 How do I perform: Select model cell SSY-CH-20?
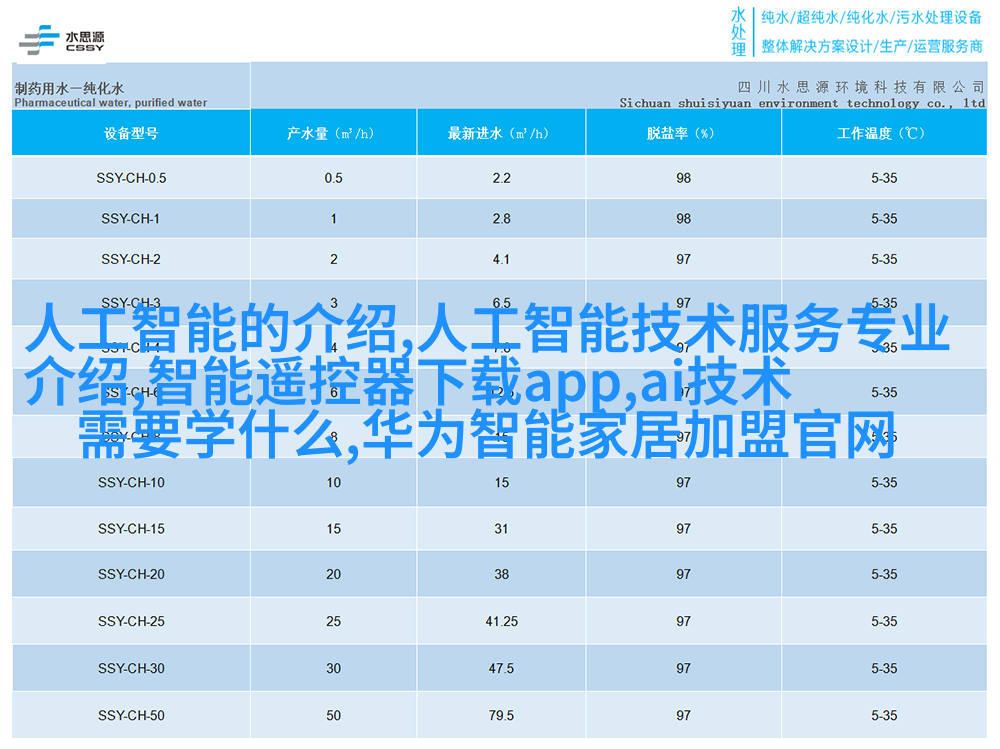point(131,574)
